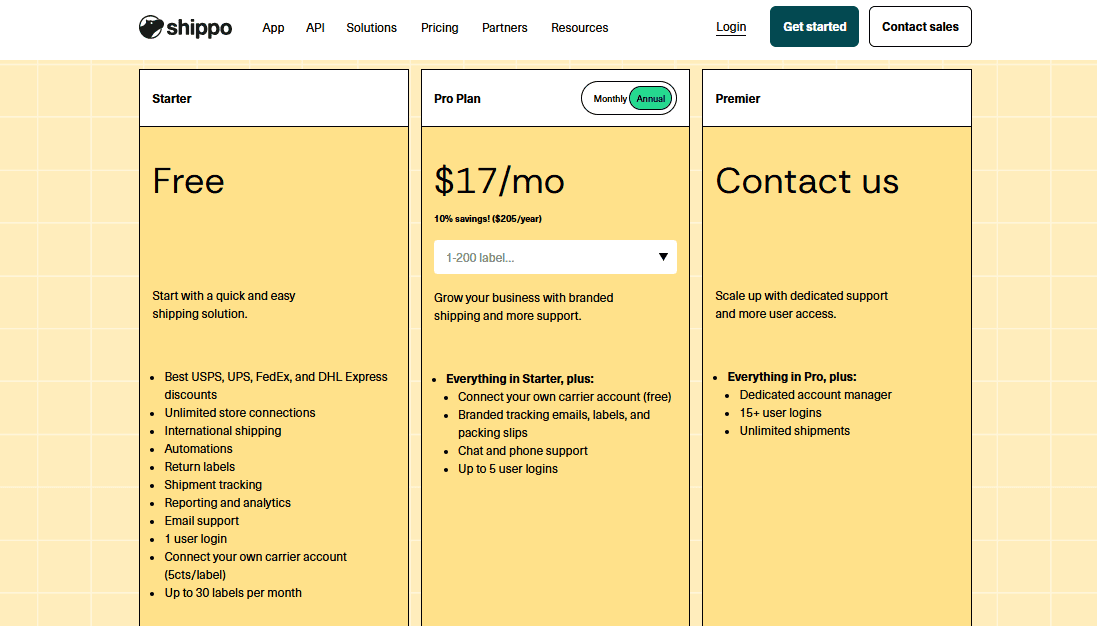Click 'Return labels' list item
This screenshot has width=1097, height=626.
coord(199,467)
